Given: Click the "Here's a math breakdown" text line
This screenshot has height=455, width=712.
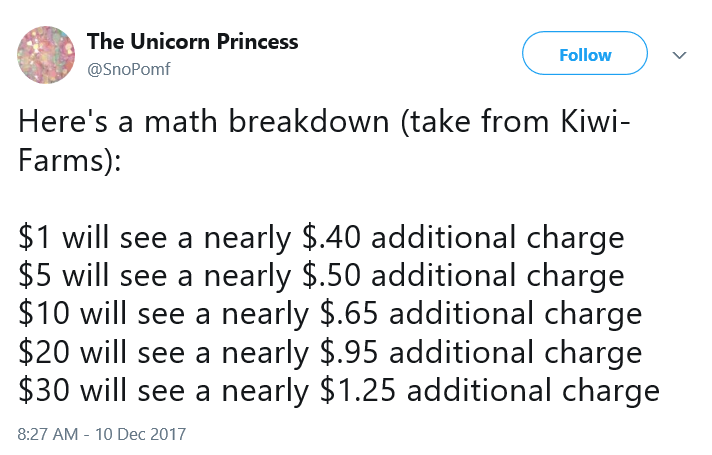Looking at the screenshot, I should click(x=203, y=121).
